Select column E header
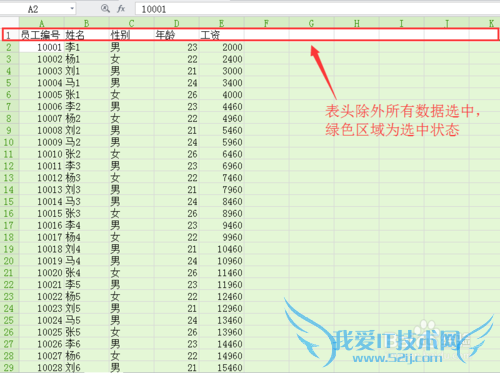This screenshot has height=373, width=500. tap(221, 23)
